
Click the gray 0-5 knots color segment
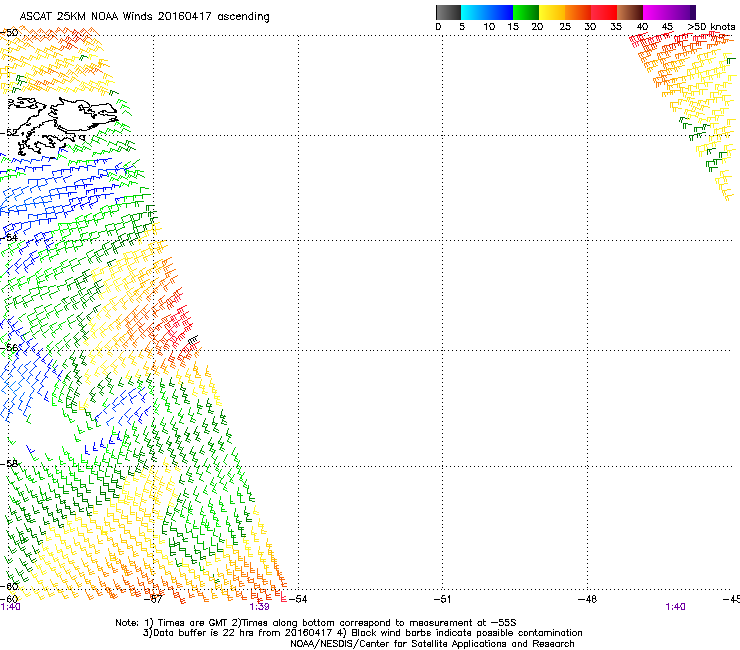coord(449,12)
